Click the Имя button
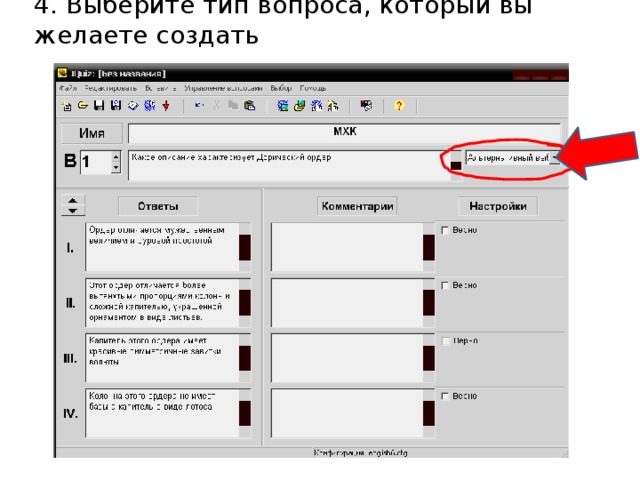Screen dimensions: 640x480 (92, 133)
